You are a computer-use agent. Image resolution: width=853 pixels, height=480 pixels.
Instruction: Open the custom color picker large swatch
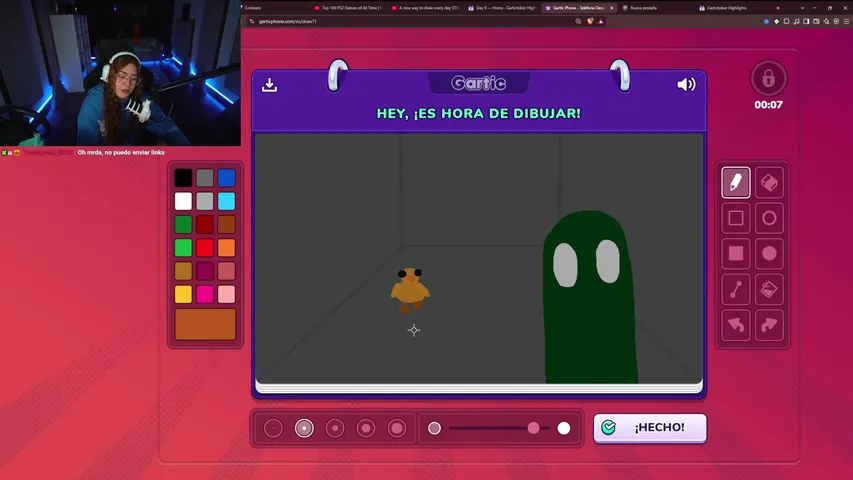click(x=205, y=324)
